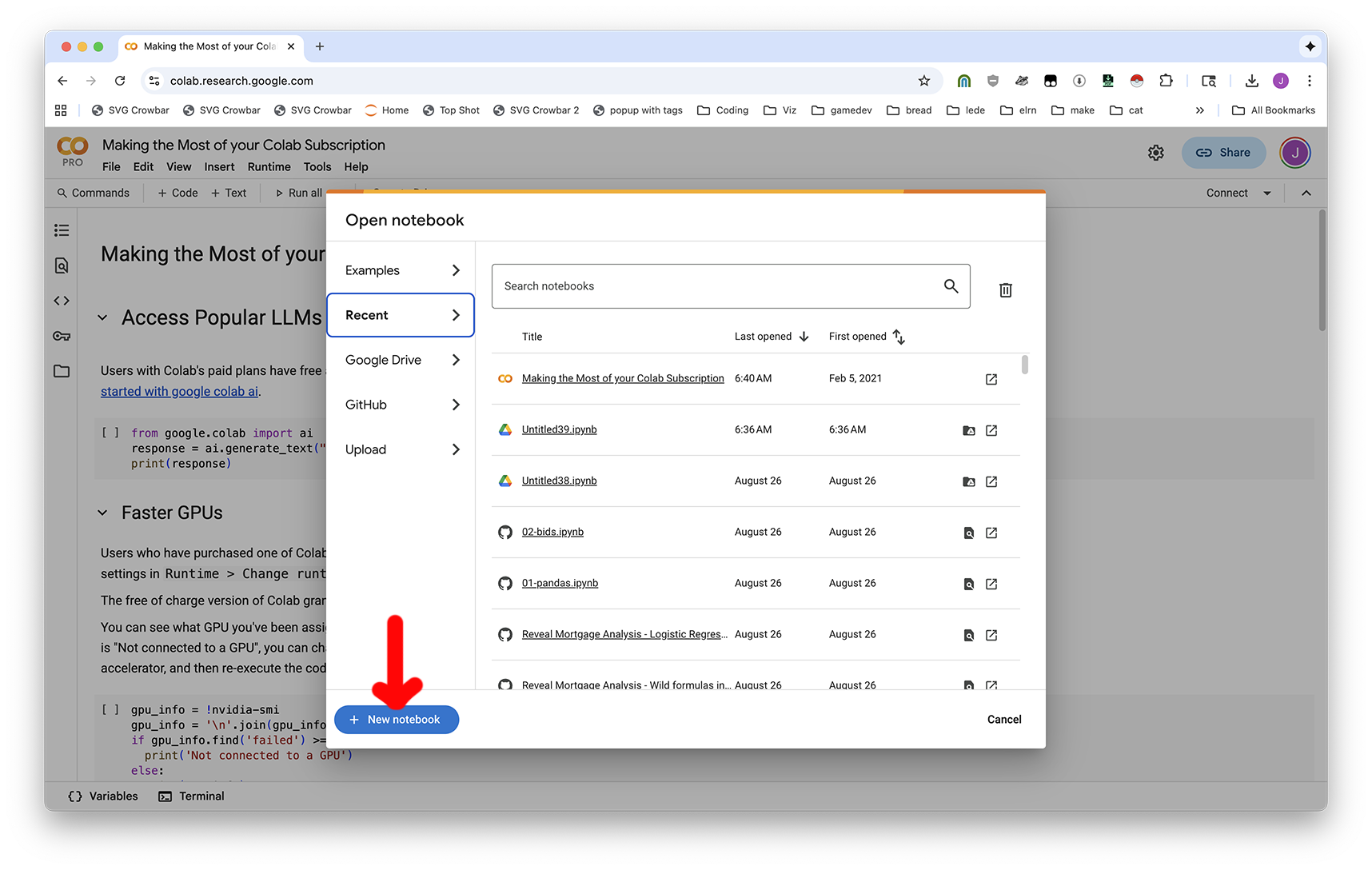Open the Secrets key icon in sidebar
This screenshot has height=870, width=1372.
coord(62,336)
